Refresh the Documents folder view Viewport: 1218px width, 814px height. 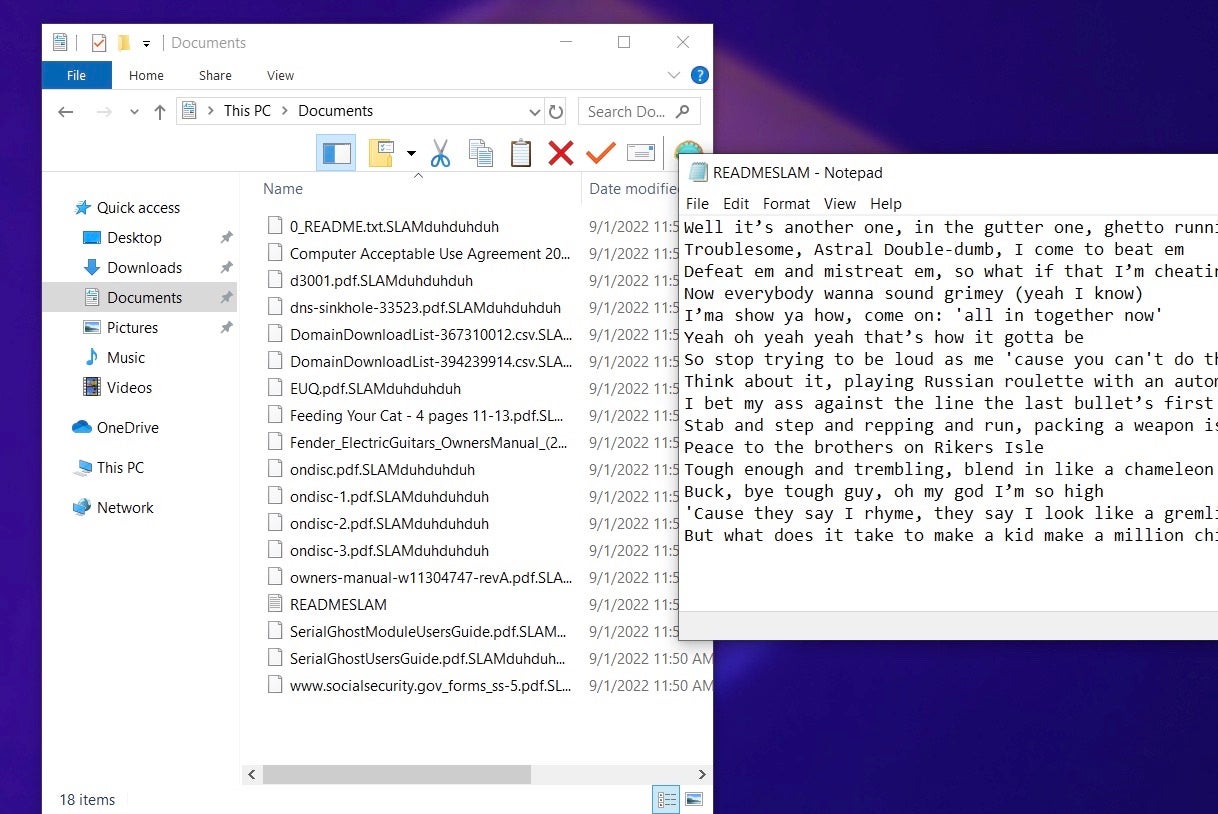(557, 112)
